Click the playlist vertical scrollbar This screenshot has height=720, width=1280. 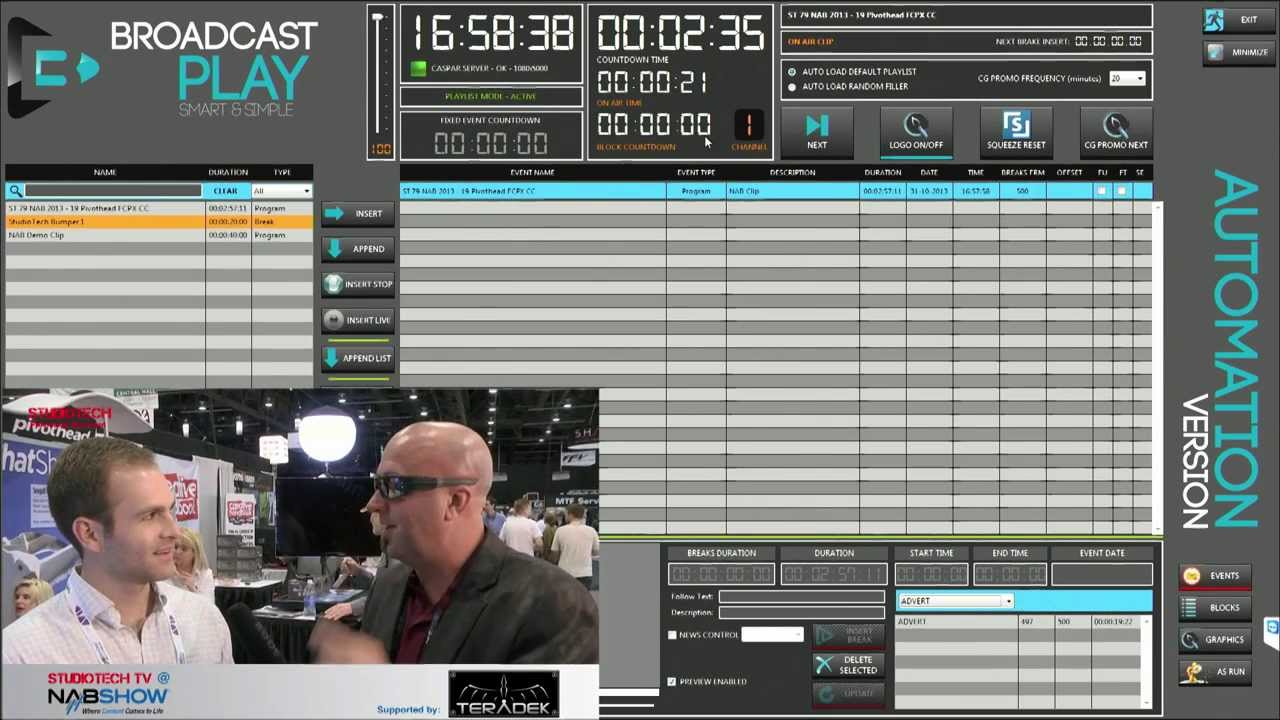(x=1157, y=368)
